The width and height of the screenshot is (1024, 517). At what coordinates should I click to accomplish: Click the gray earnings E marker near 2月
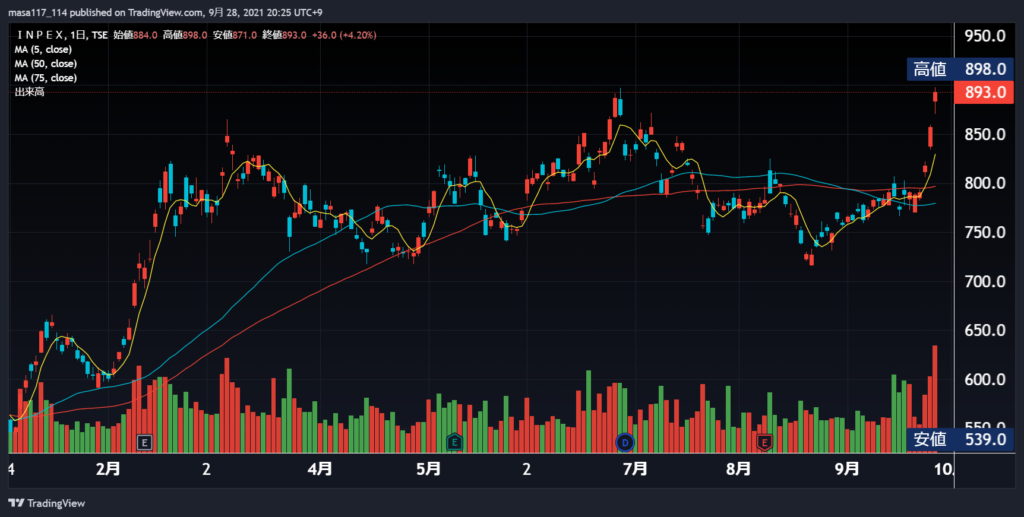145,443
